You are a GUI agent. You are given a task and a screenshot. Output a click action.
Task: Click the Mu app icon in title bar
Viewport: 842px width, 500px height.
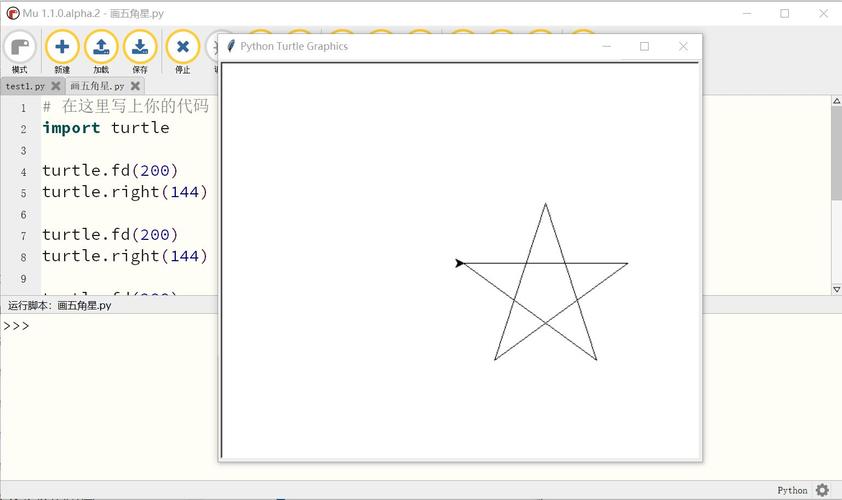coord(13,13)
